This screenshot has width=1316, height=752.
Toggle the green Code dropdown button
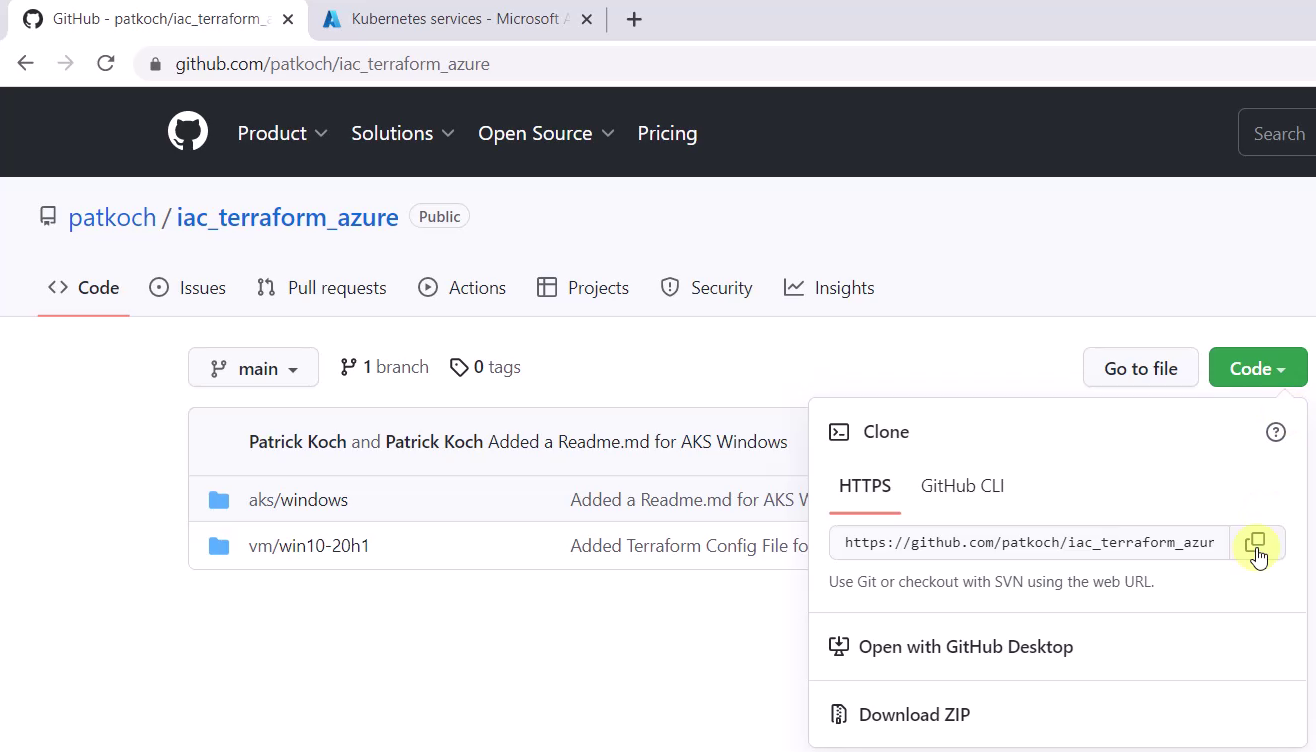pyautogui.click(x=1258, y=368)
